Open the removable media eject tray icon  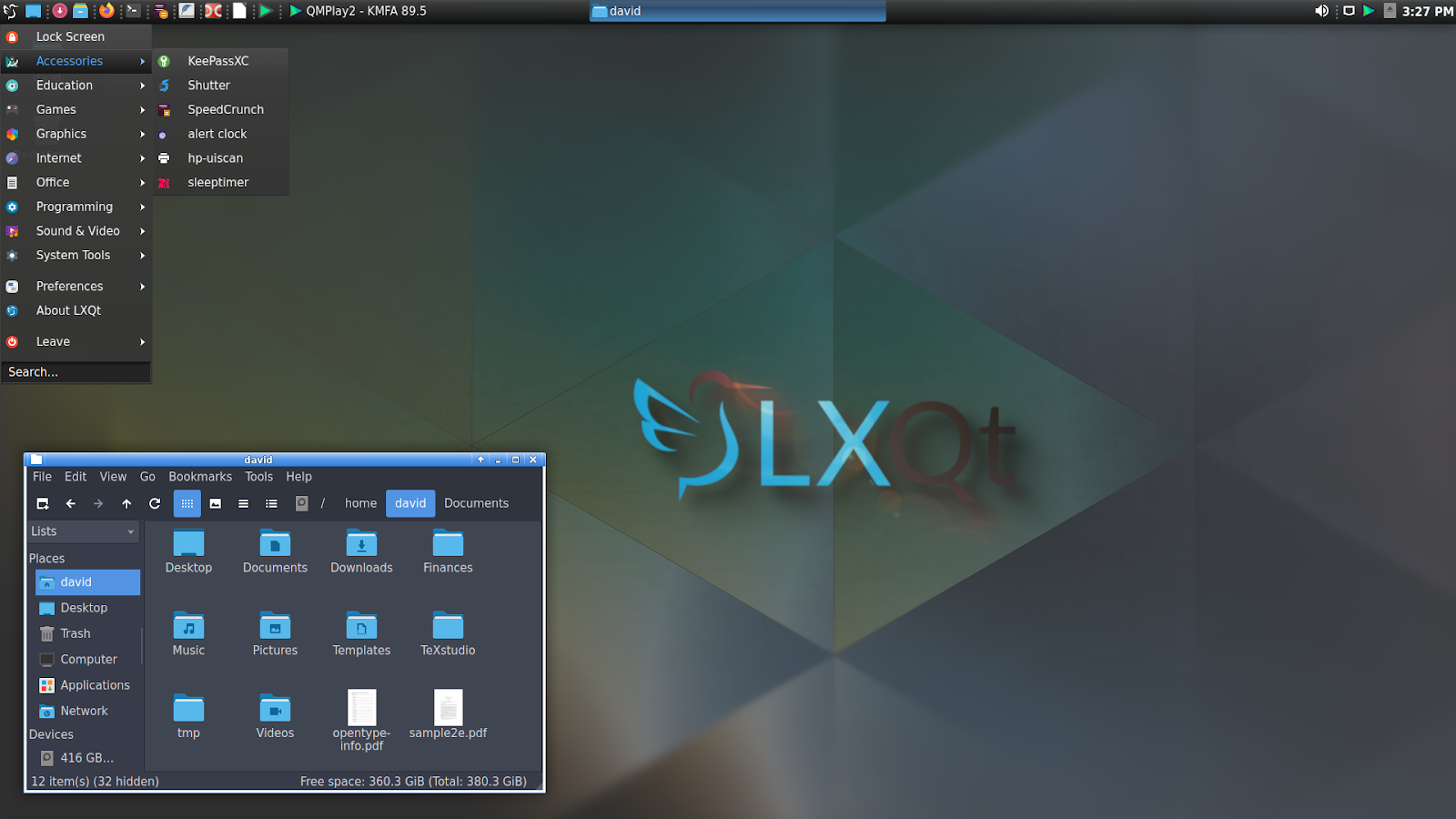pos(1390,11)
